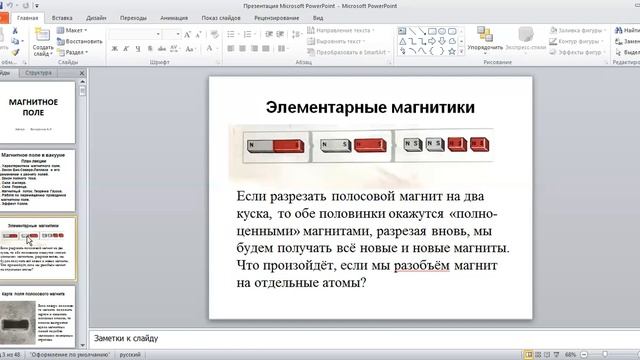
Task: Click the Создать слайд new slide icon
Action: (x=42, y=35)
